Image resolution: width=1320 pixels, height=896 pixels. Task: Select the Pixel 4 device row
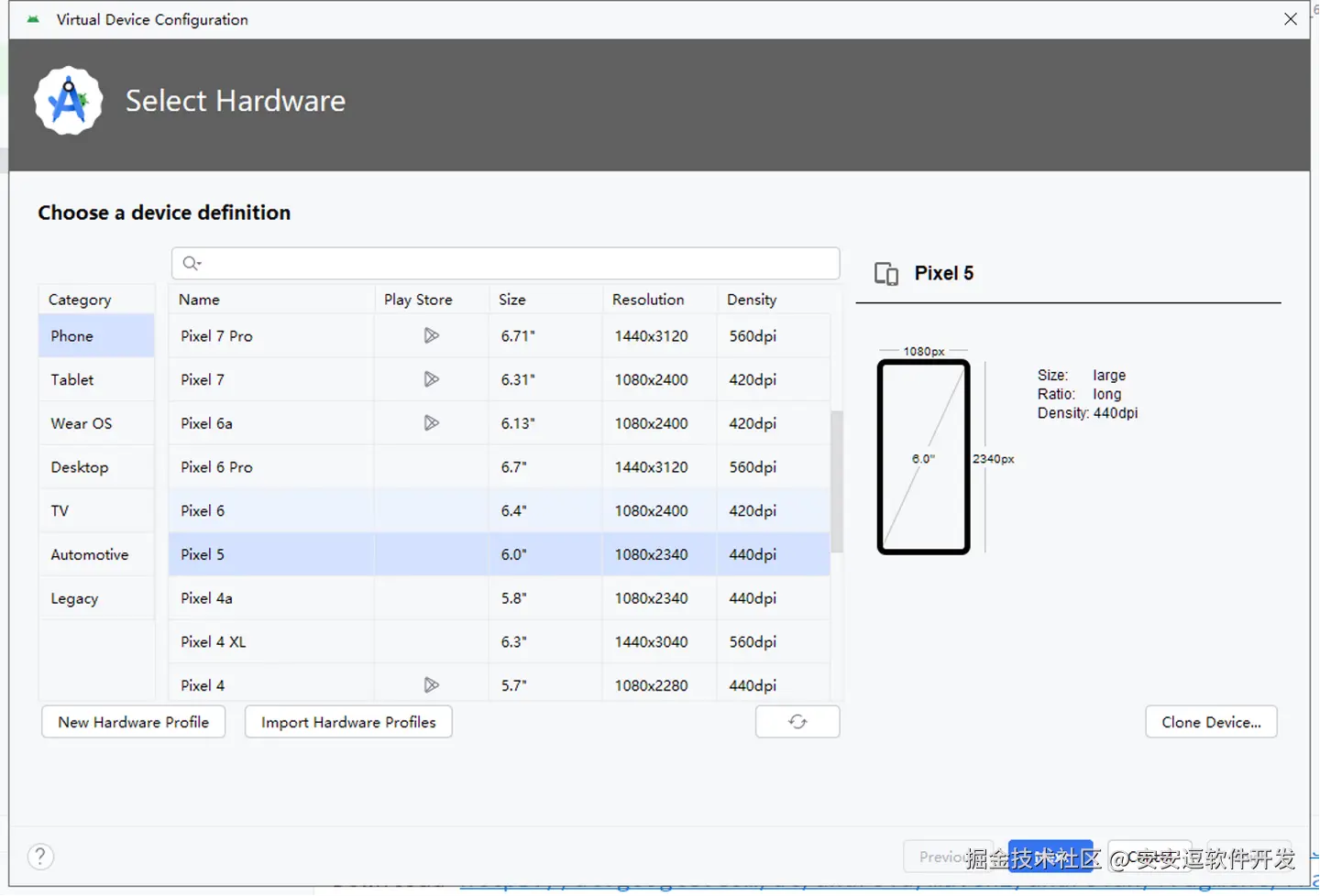point(500,683)
